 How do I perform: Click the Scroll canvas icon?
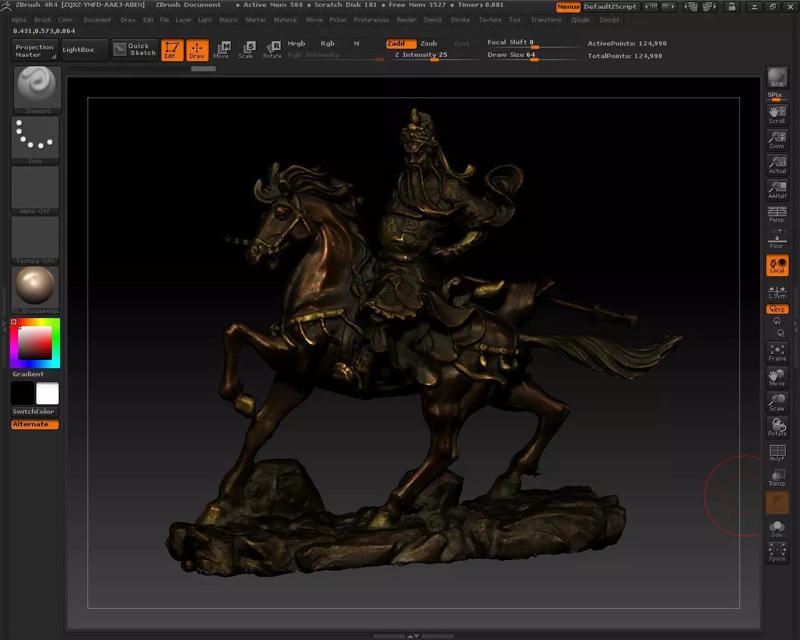(777, 113)
